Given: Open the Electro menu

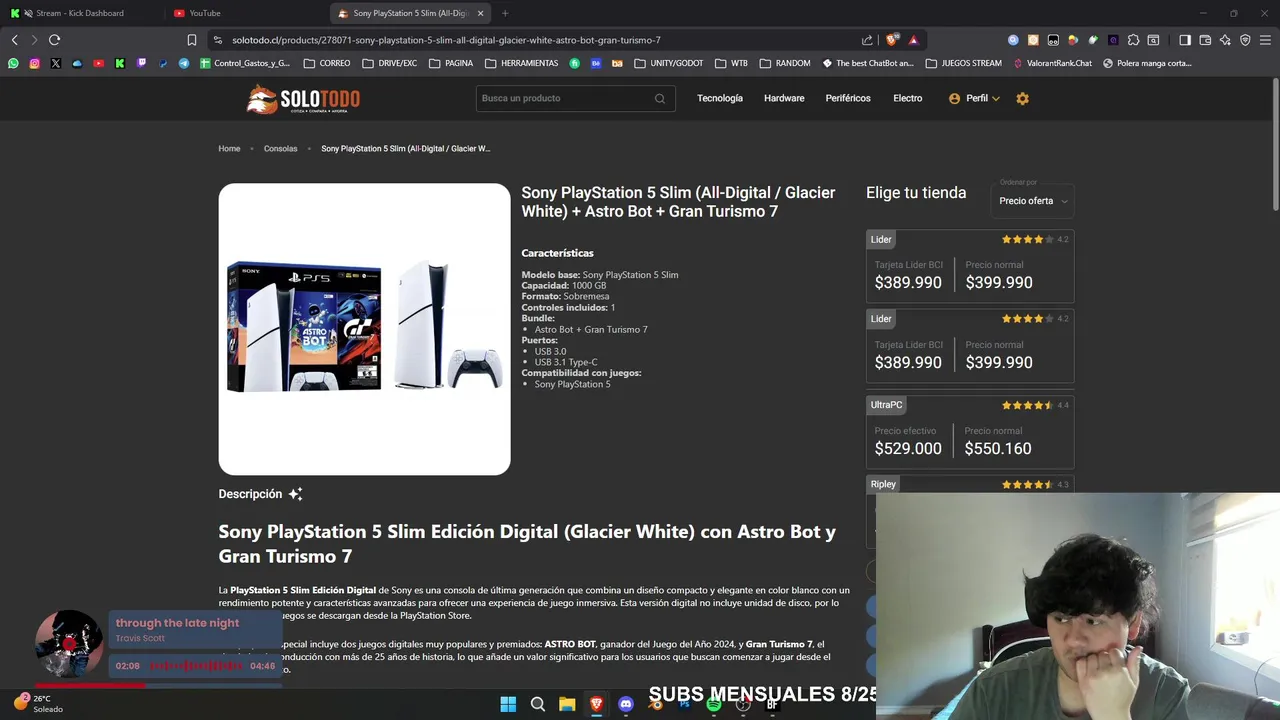Looking at the screenshot, I should point(908,98).
